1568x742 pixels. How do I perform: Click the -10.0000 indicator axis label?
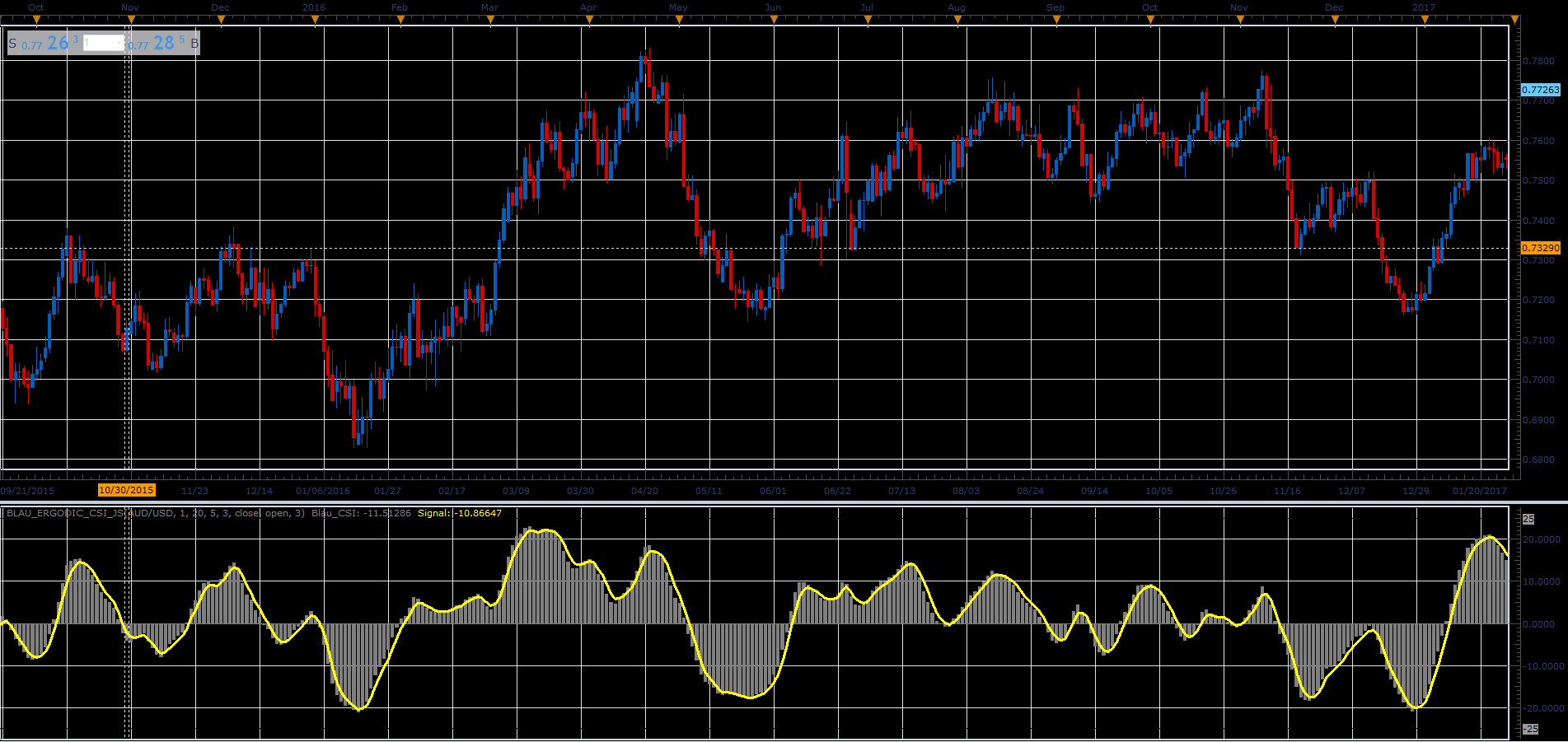[x=1542, y=666]
